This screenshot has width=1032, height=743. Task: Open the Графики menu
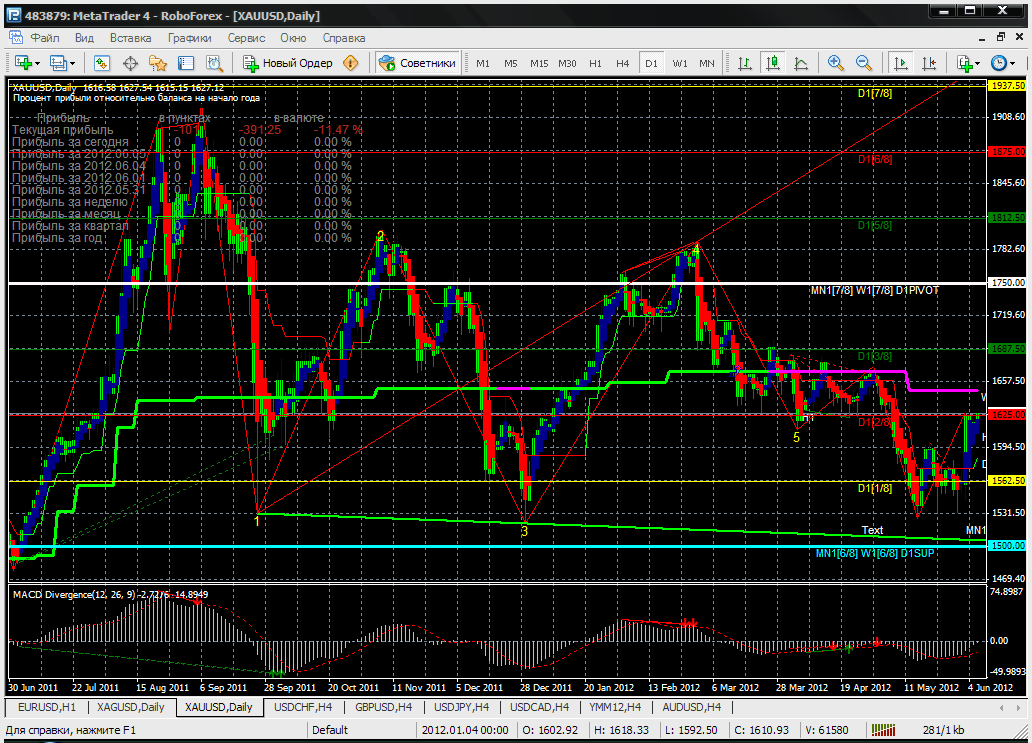(x=190, y=38)
